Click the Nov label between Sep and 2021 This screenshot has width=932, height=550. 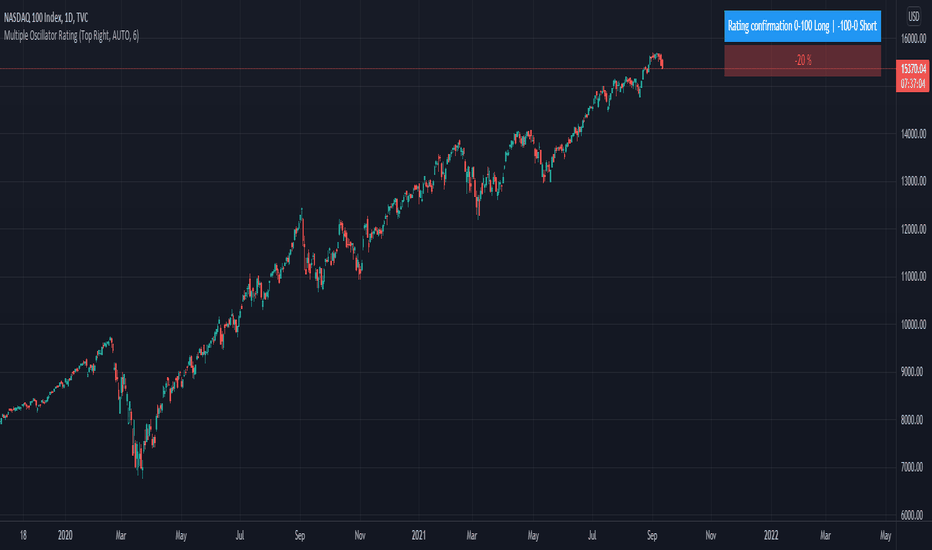pos(360,535)
